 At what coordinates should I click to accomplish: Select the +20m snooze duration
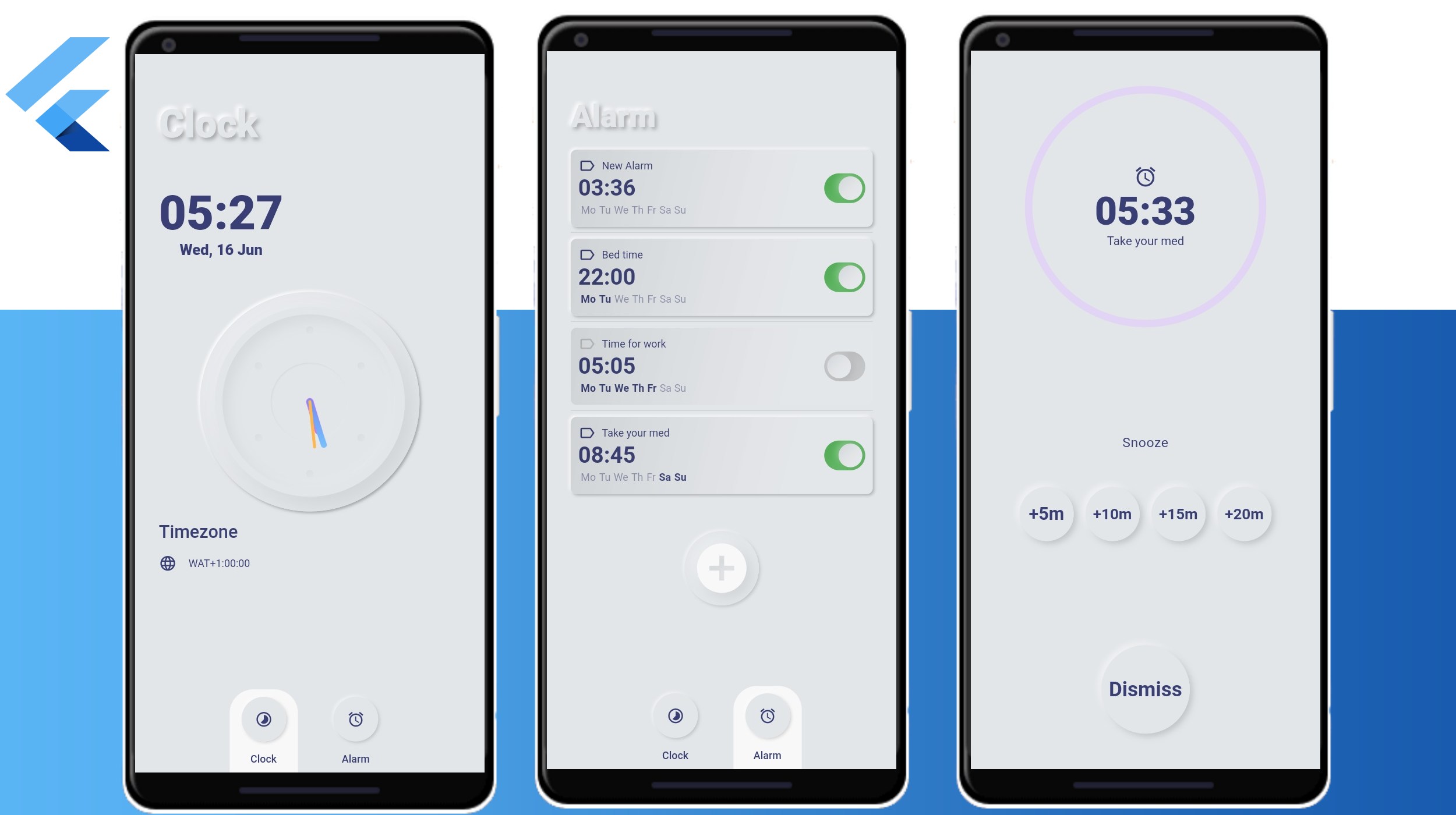point(1244,514)
